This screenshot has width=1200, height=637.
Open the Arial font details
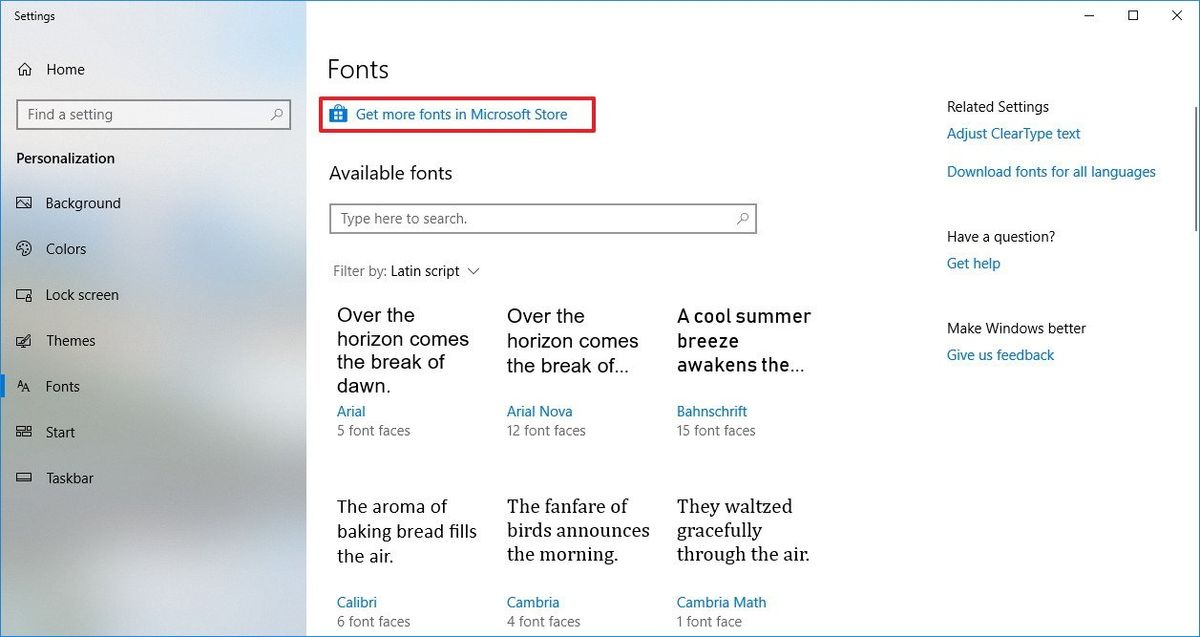351,411
